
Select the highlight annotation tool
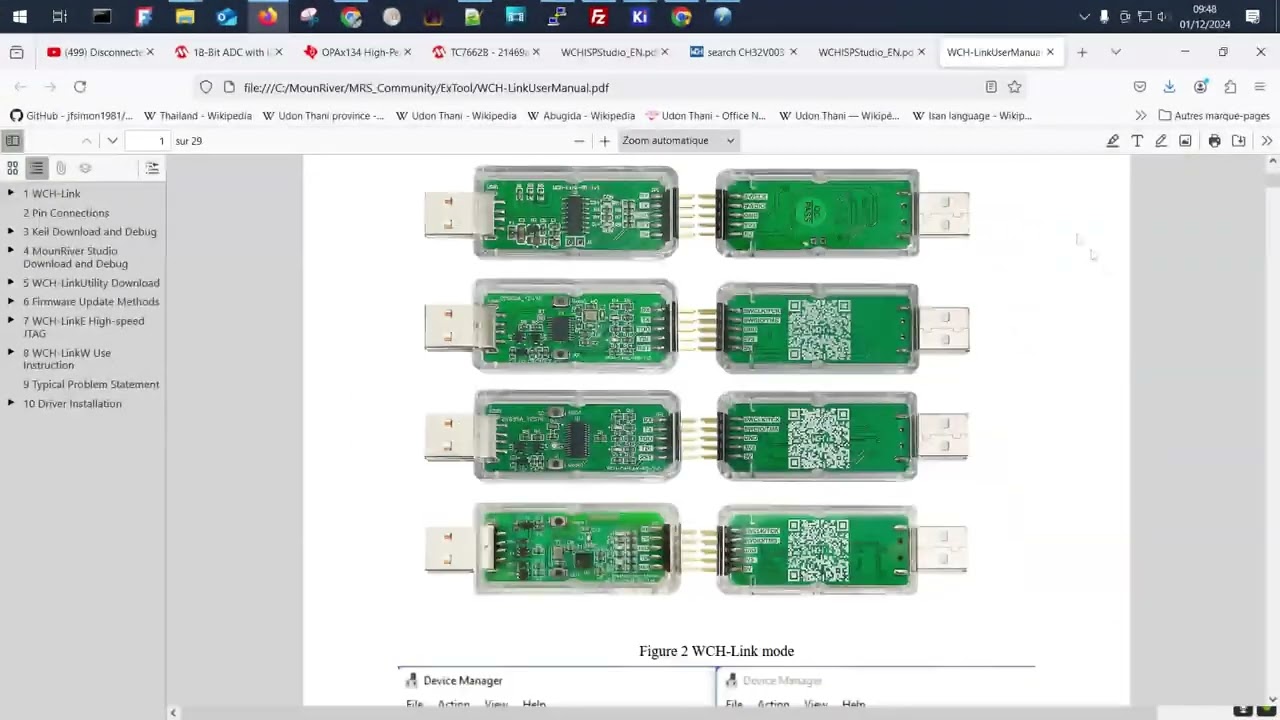1113,141
